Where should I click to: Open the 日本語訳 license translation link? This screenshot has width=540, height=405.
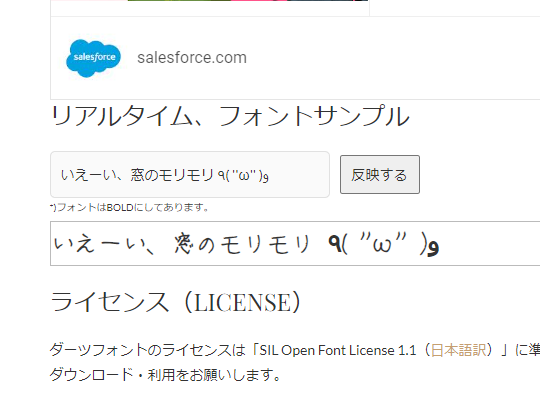click(x=458, y=350)
